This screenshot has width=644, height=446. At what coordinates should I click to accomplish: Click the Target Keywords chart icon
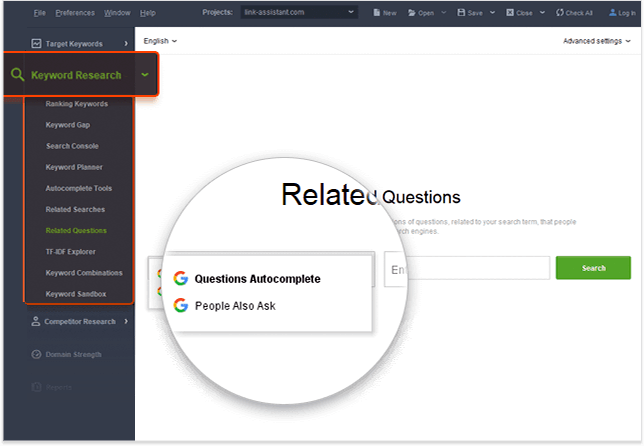[x=36, y=43]
